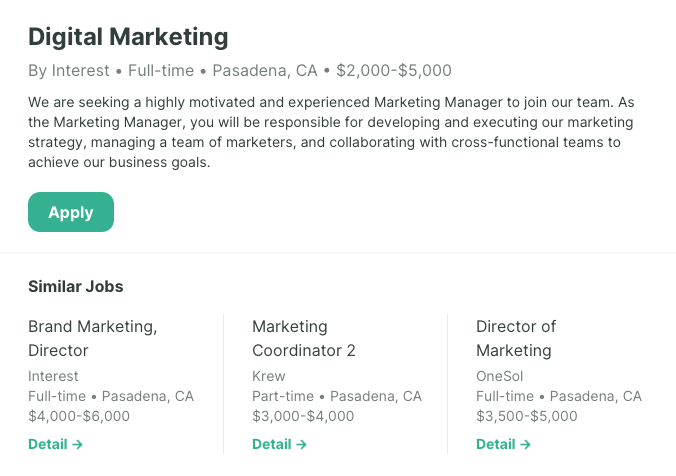Screen dimensions: 676x476
Task: Open Detail link for Director of Marketing
Action: [x=503, y=444]
